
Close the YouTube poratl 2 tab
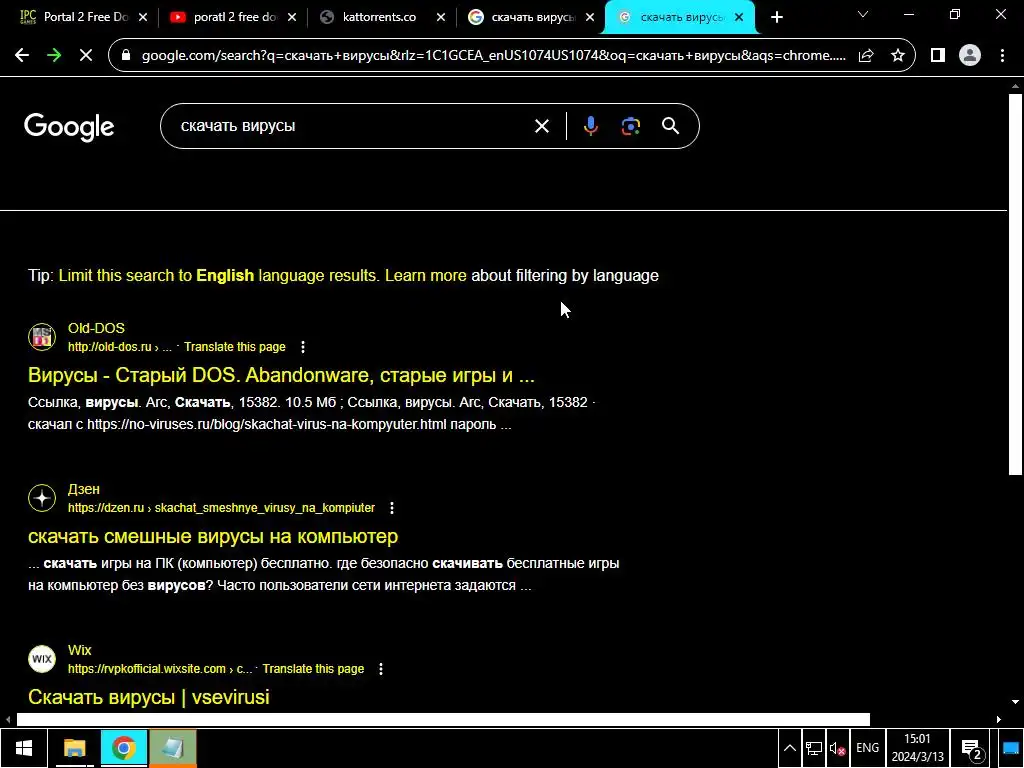point(292,18)
